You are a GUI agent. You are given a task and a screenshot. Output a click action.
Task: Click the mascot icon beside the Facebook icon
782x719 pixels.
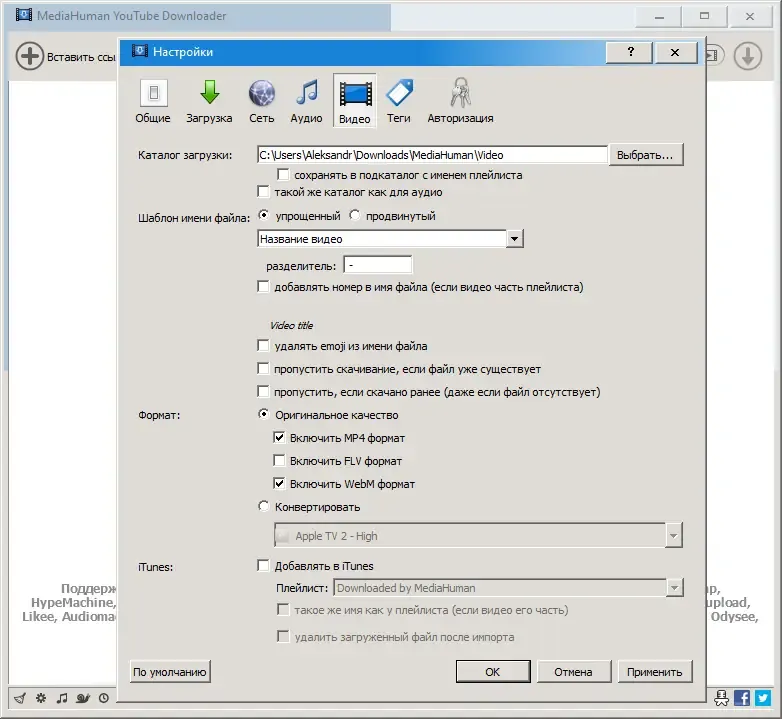point(722,698)
